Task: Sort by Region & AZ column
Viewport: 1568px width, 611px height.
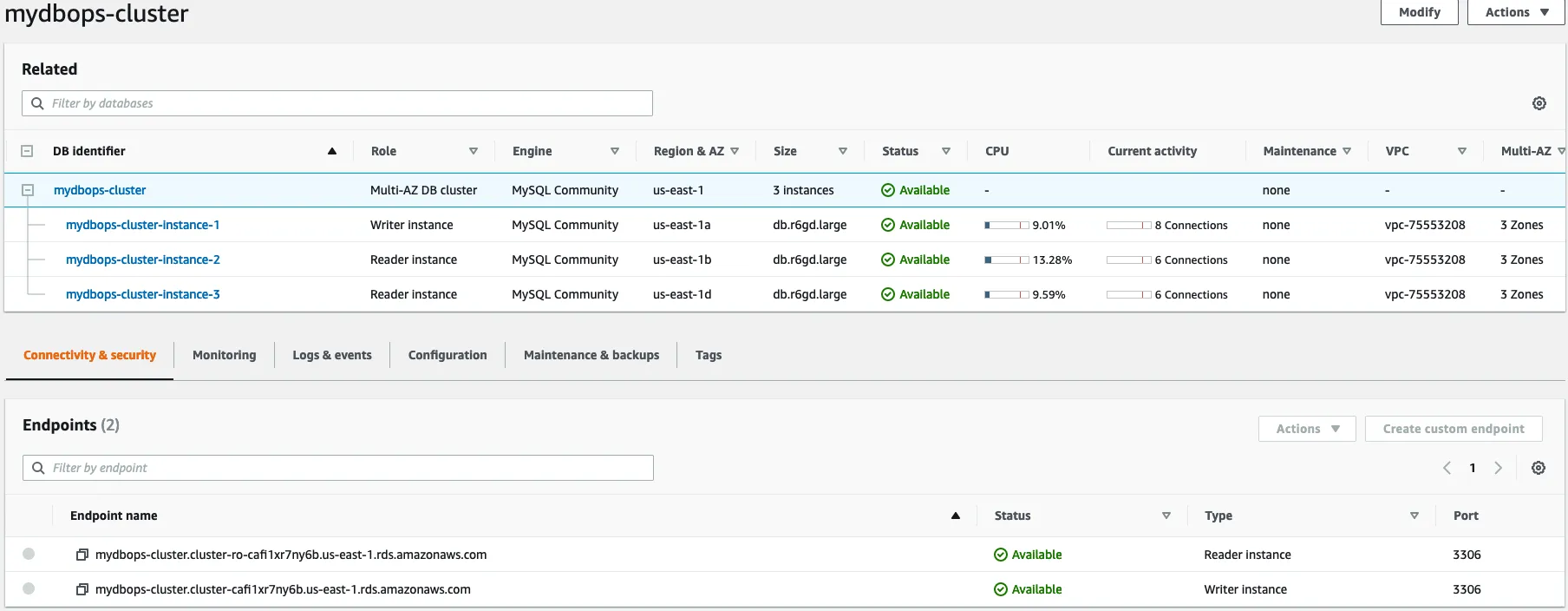Action: click(x=735, y=151)
